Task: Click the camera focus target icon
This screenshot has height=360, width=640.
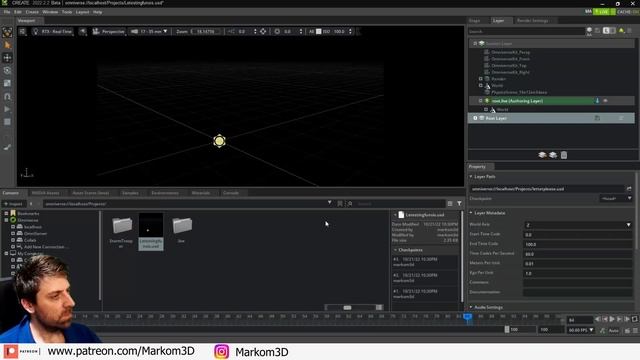Action: (263, 31)
